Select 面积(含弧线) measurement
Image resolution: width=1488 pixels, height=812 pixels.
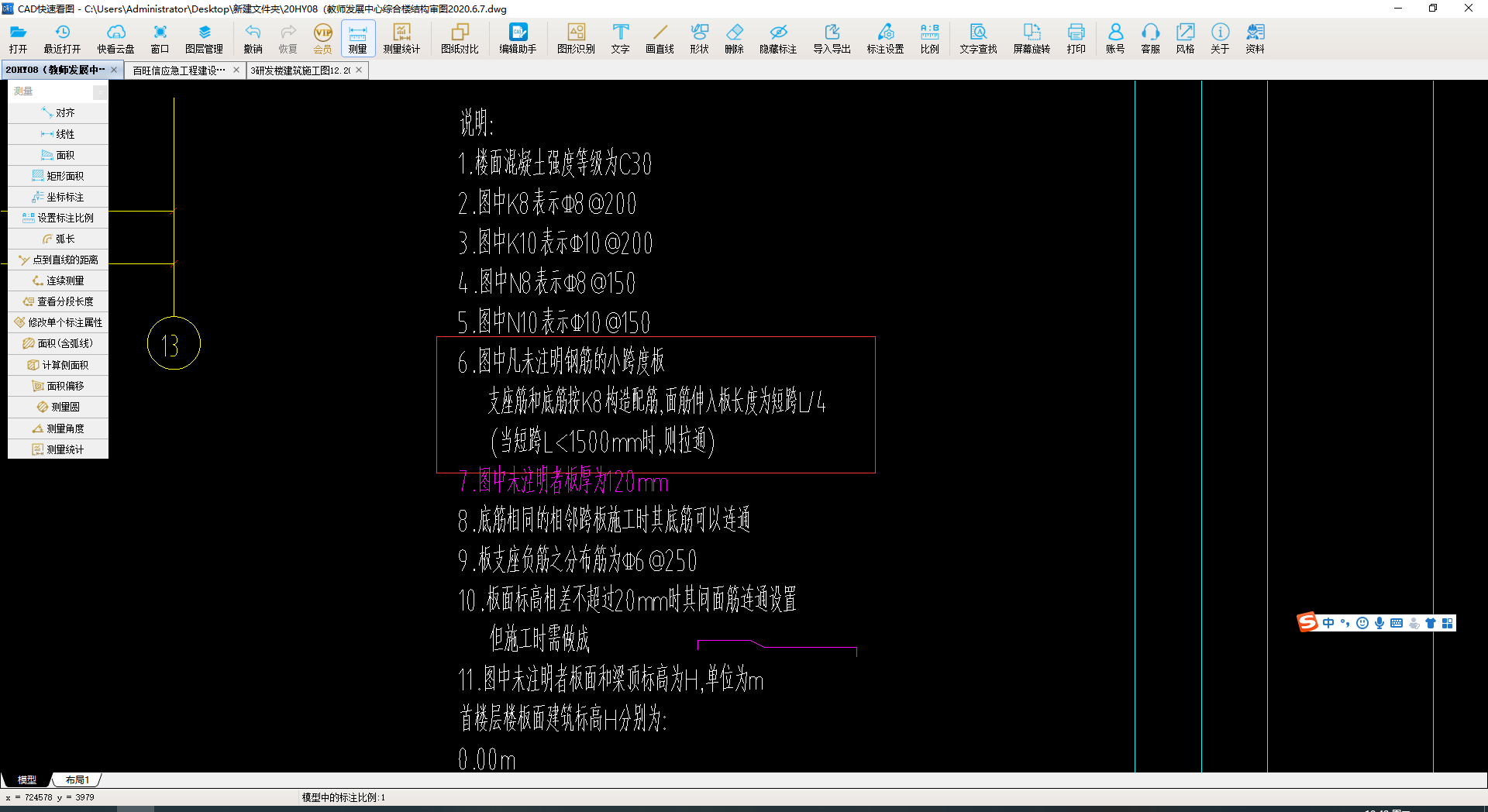pyautogui.click(x=58, y=343)
